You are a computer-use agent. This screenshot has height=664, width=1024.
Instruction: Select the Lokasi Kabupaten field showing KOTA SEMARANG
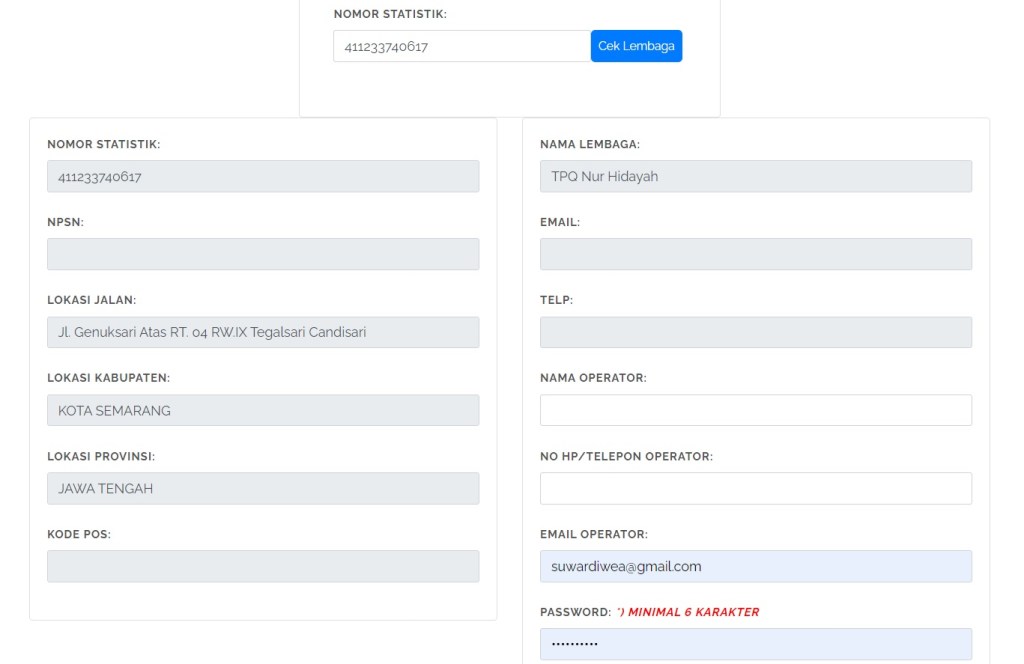pyautogui.click(x=262, y=410)
